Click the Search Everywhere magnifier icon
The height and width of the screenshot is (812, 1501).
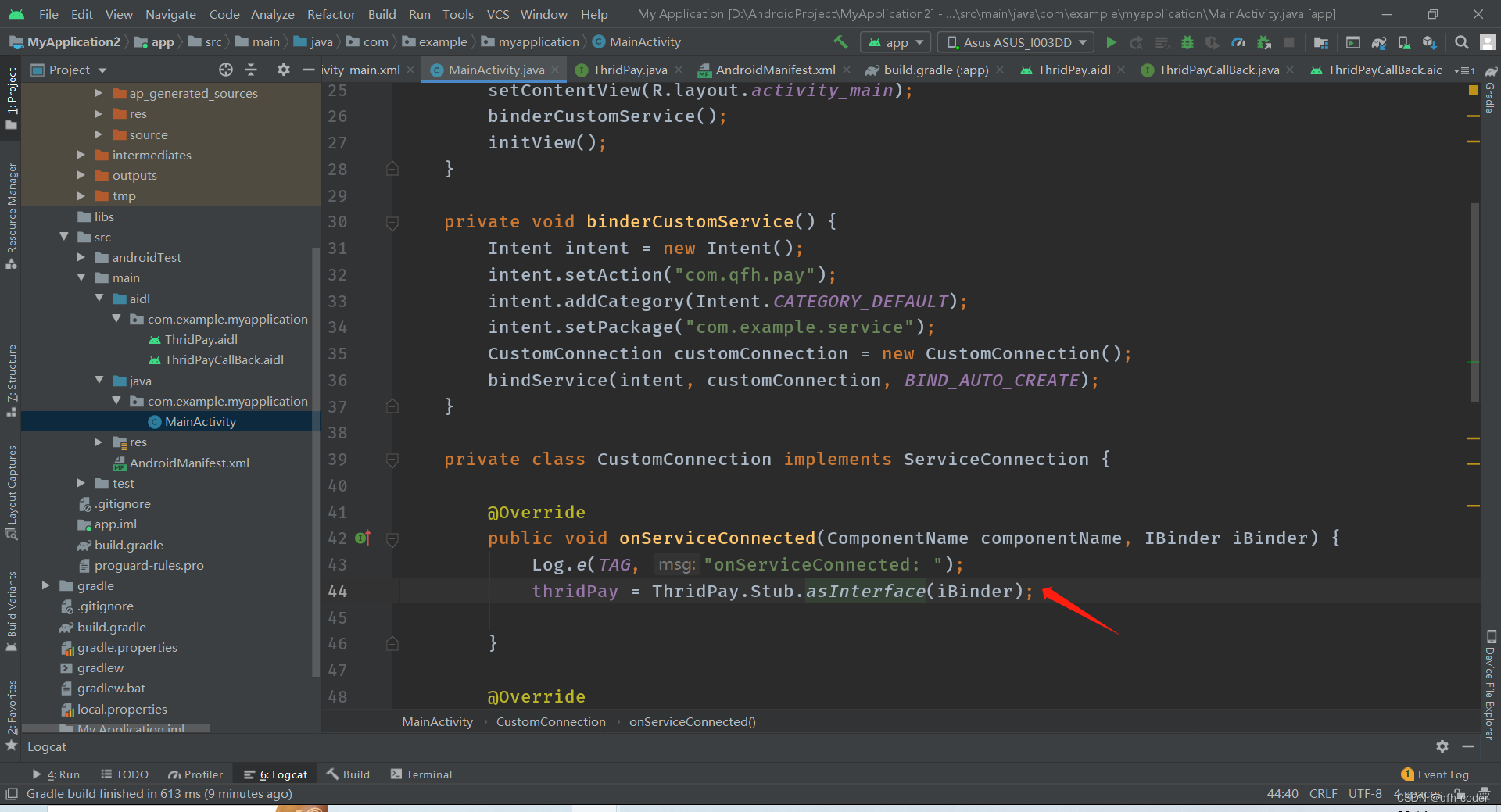tap(1461, 42)
